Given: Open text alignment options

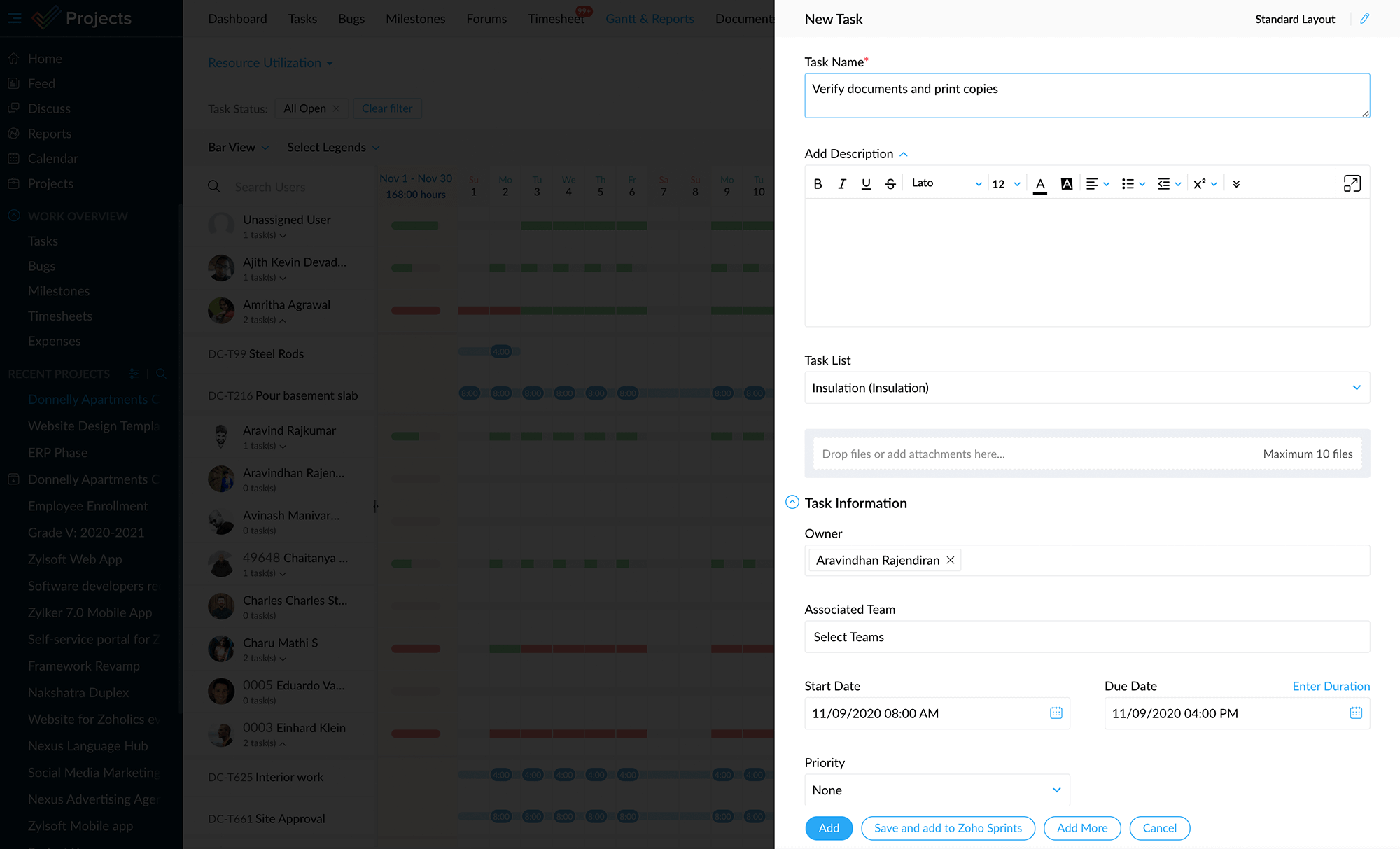Looking at the screenshot, I should [1098, 183].
